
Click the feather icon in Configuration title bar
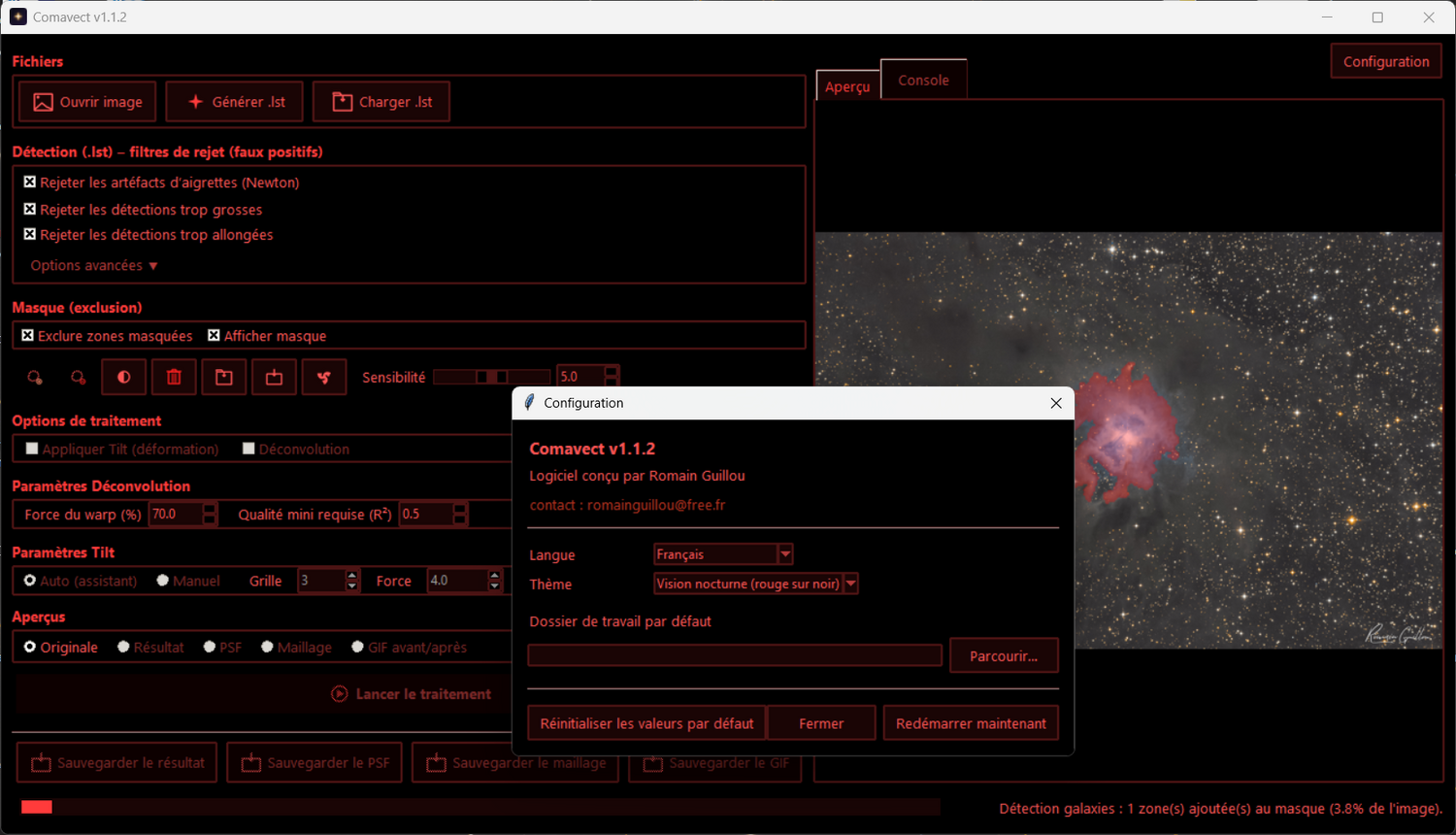click(x=529, y=403)
